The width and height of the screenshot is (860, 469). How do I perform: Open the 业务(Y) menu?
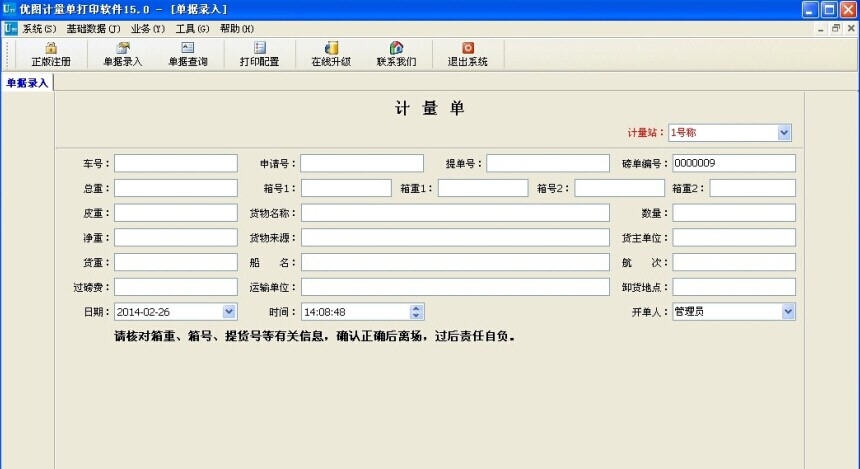pyautogui.click(x=148, y=29)
